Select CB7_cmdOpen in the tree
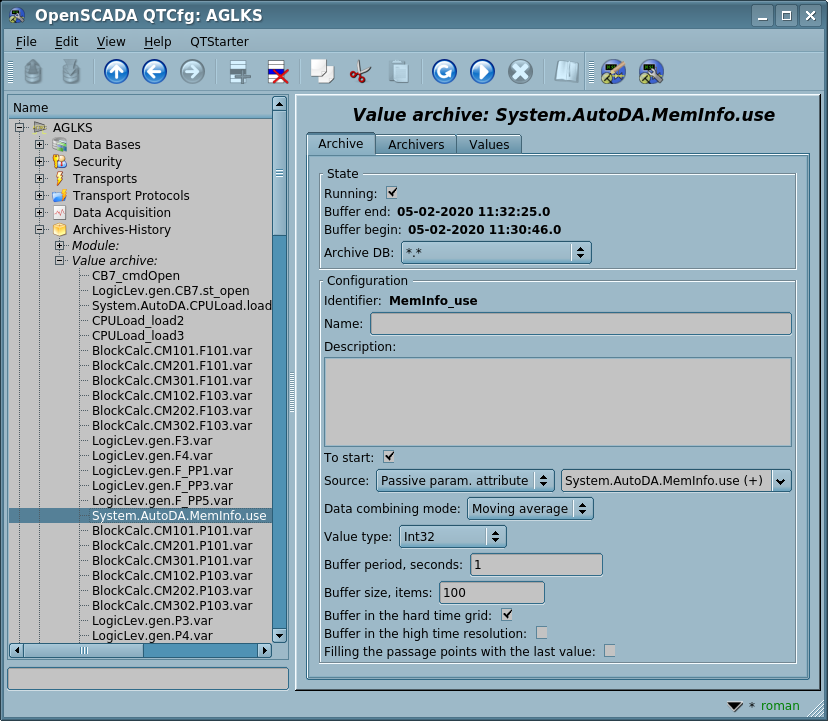 (136, 276)
